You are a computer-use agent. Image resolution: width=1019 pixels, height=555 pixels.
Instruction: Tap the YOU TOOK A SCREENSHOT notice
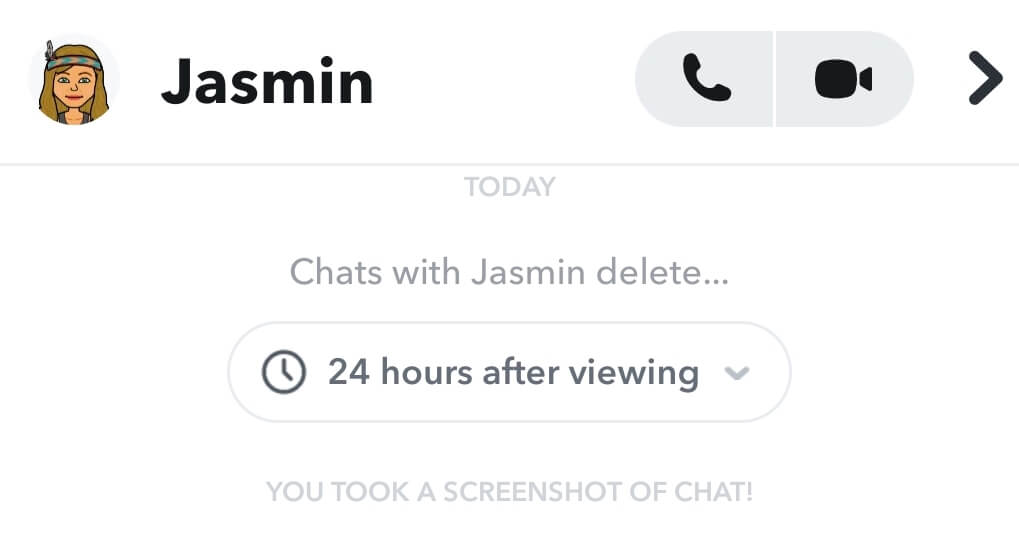[510, 492]
